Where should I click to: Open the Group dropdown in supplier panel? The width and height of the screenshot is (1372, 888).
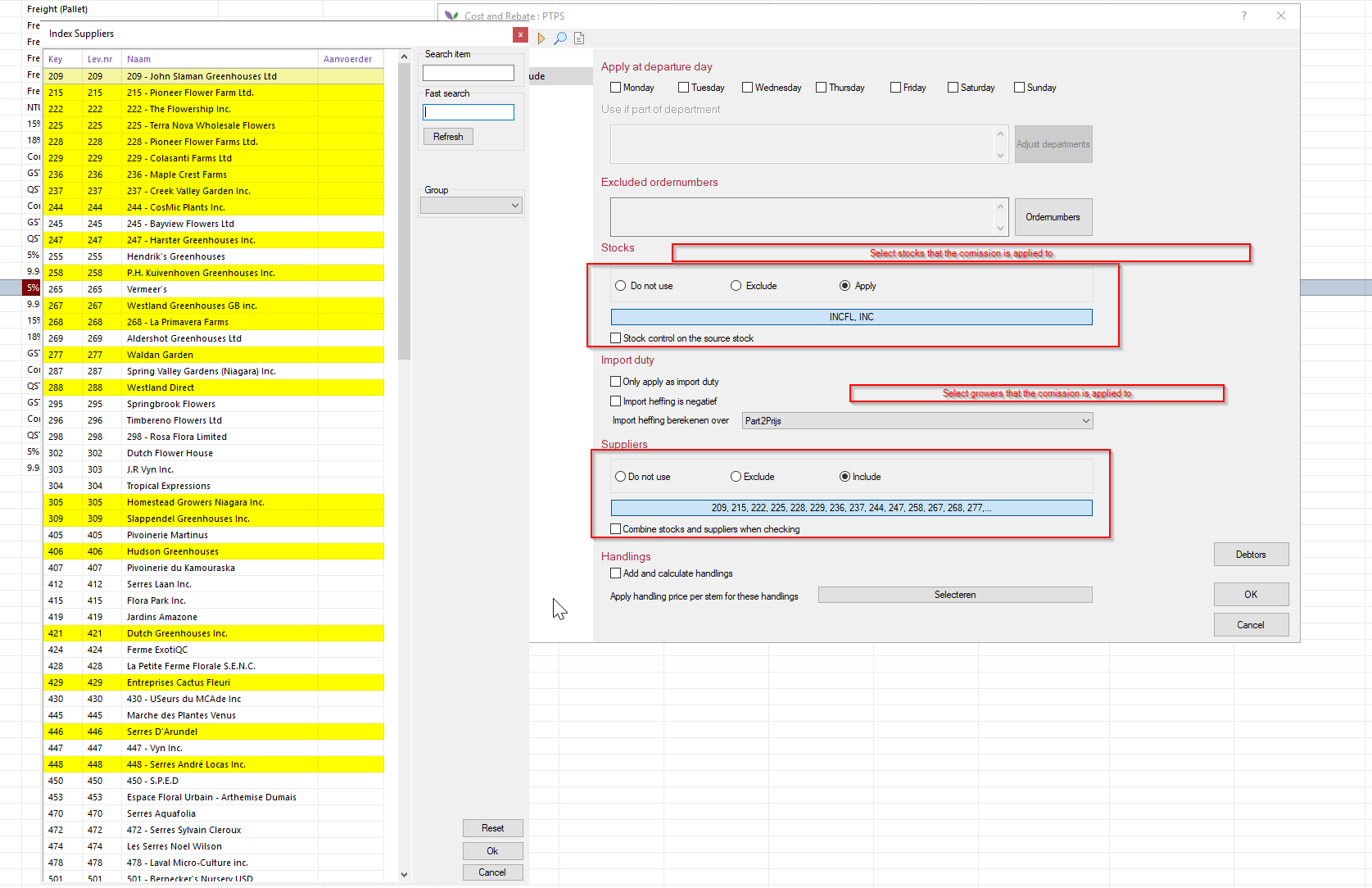(x=472, y=206)
